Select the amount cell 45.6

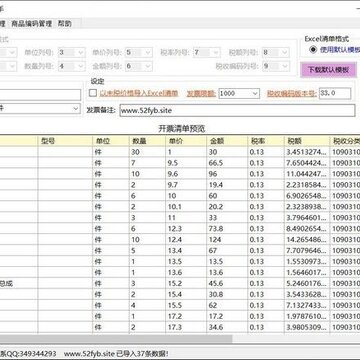tap(227, 283)
